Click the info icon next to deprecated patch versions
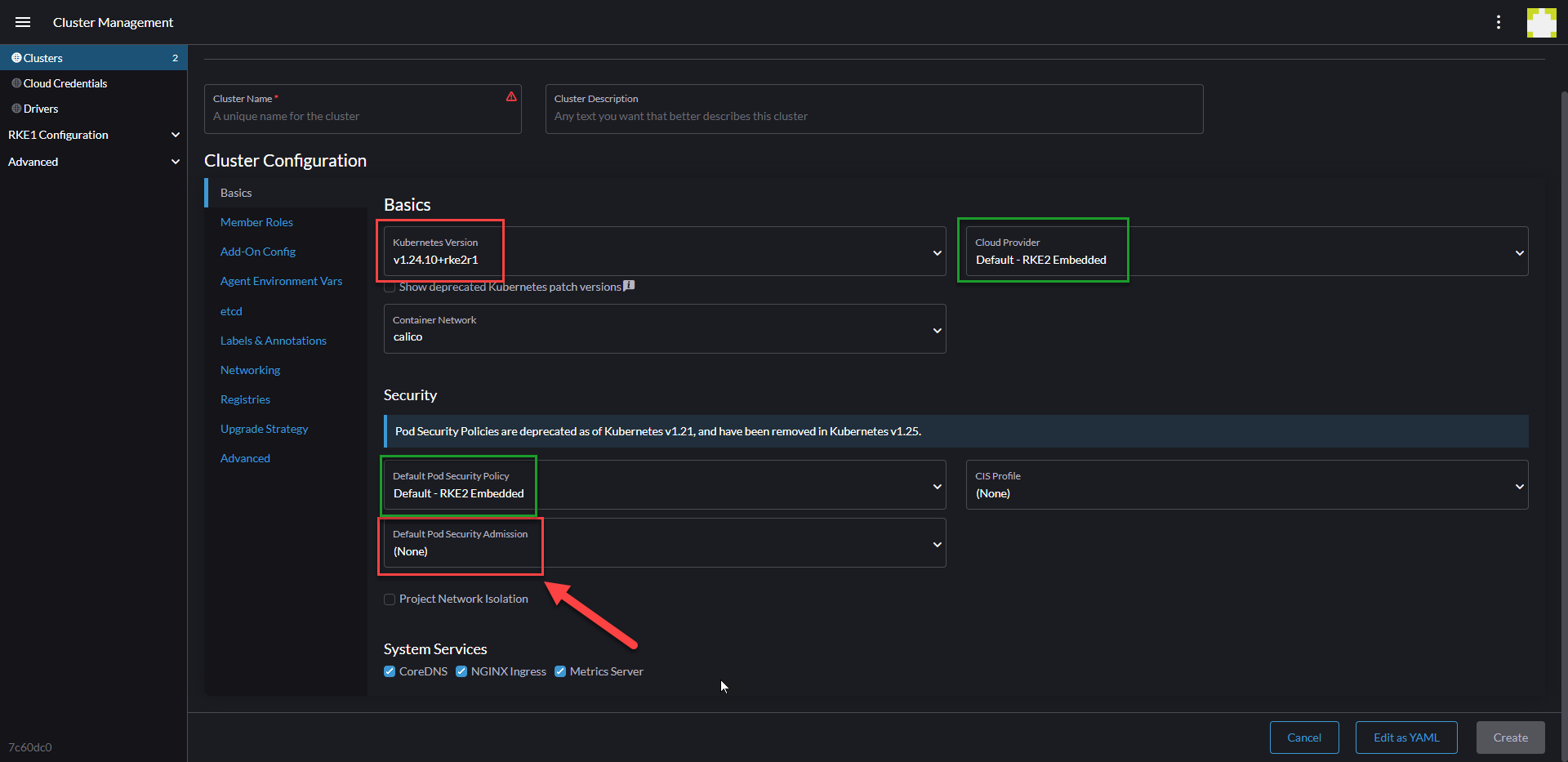 (628, 286)
